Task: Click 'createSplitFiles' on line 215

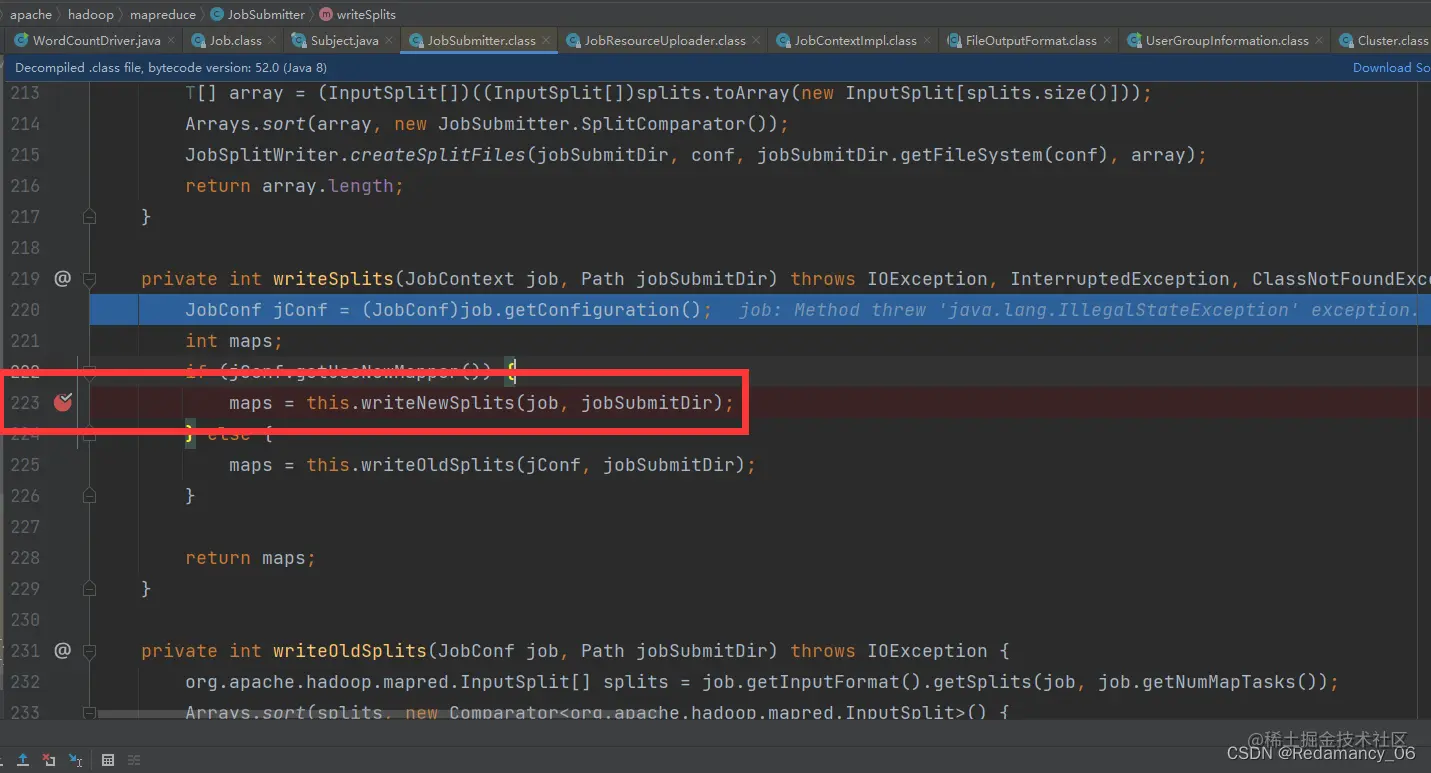Action: tap(438, 155)
